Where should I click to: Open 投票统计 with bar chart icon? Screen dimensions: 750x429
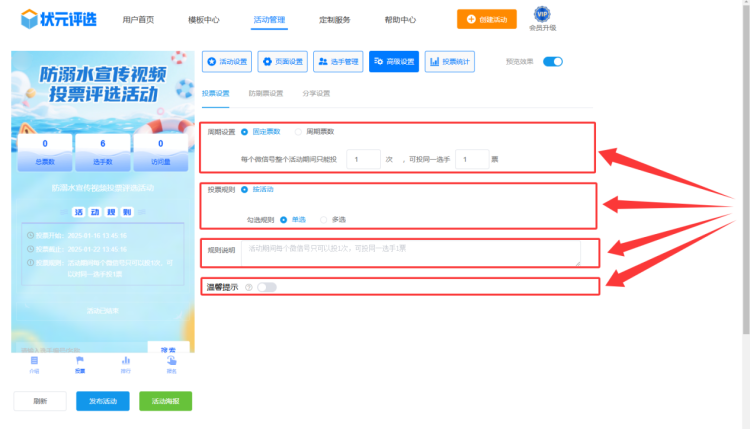pyautogui.click(x=450, y=62)
